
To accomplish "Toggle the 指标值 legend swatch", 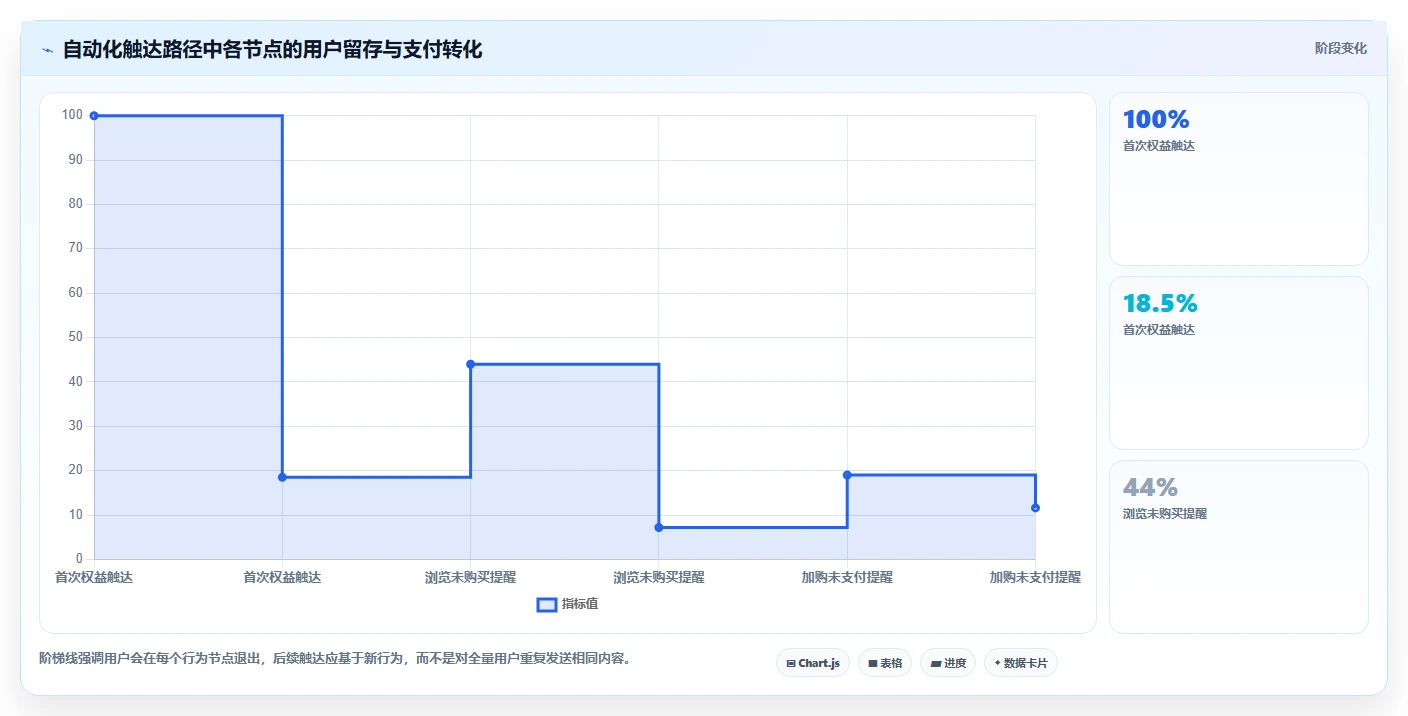I will (x=546, y=604).
